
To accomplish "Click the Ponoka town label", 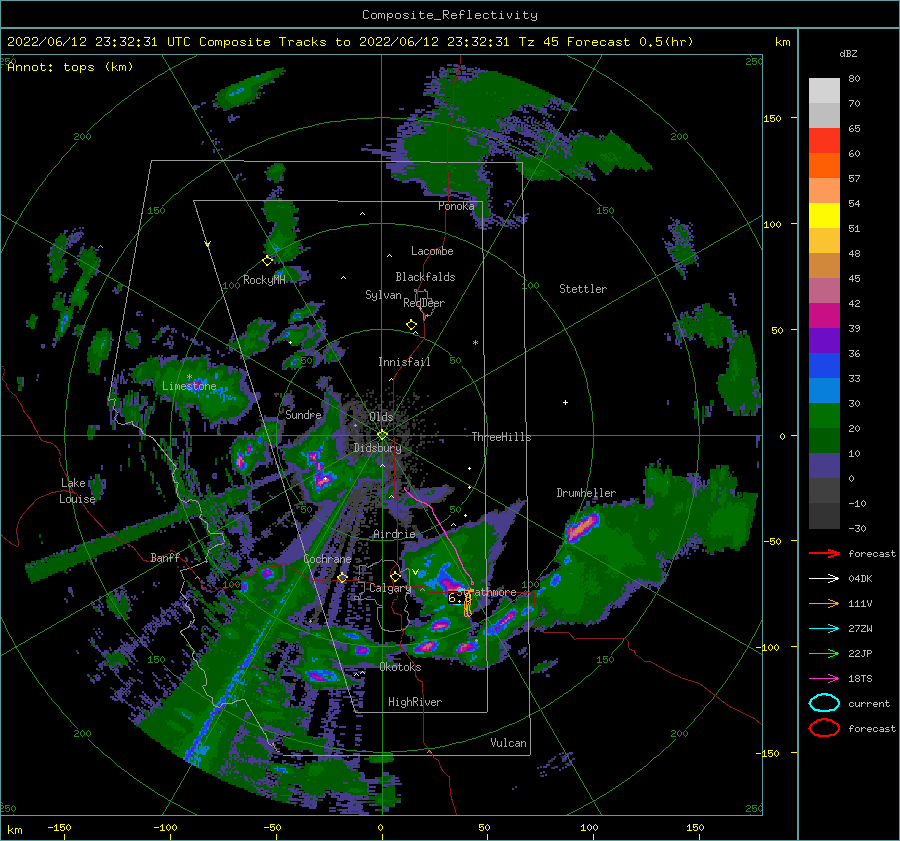I will (456, 206).
